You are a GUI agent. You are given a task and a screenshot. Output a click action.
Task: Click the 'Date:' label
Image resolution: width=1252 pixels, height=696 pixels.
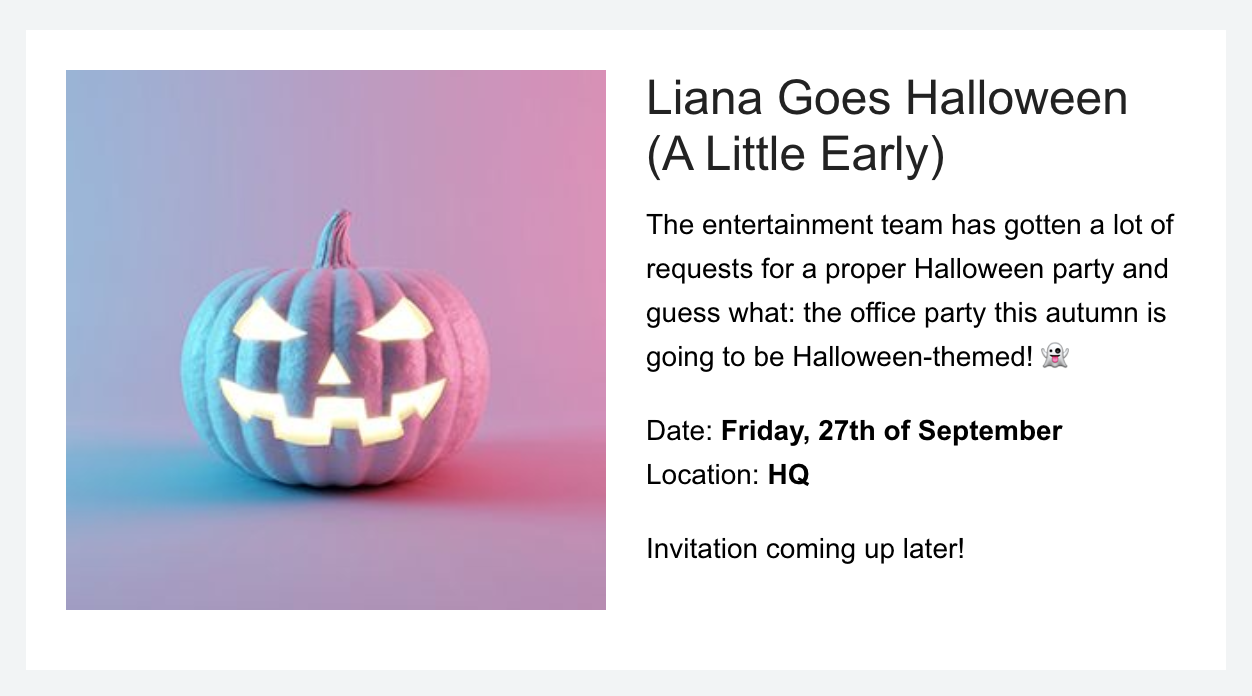pos(680,431)
